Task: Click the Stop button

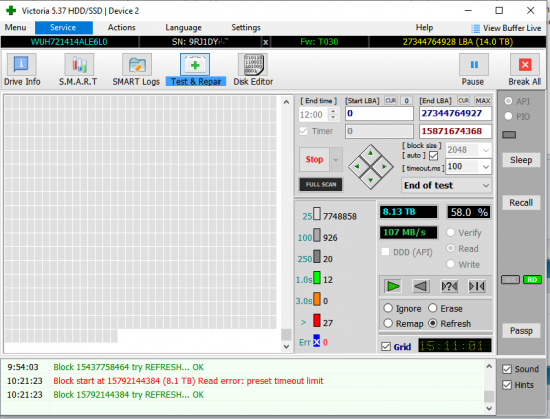Action: 314,160
